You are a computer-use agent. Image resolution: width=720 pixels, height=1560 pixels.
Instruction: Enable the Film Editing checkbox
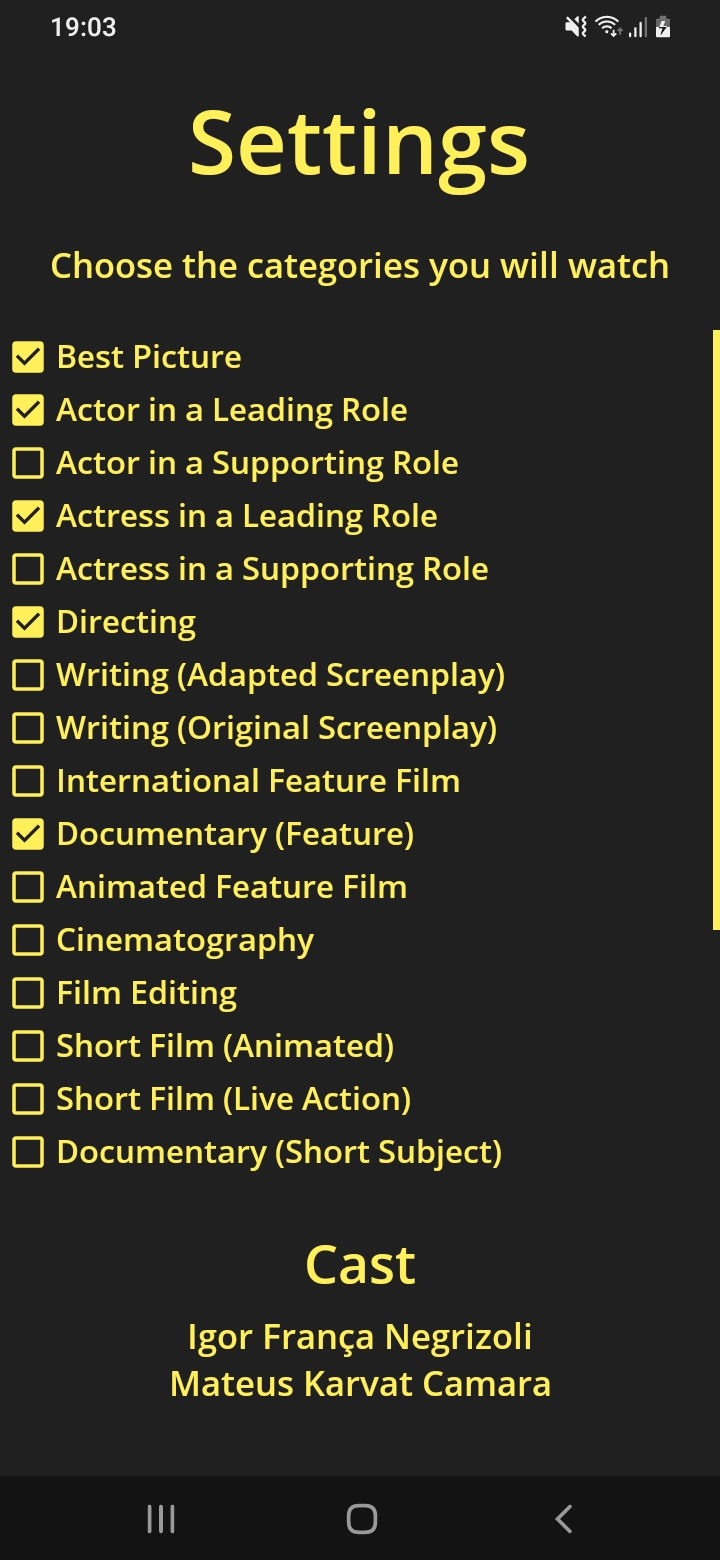pyautogui.click(x=28, y=993)
